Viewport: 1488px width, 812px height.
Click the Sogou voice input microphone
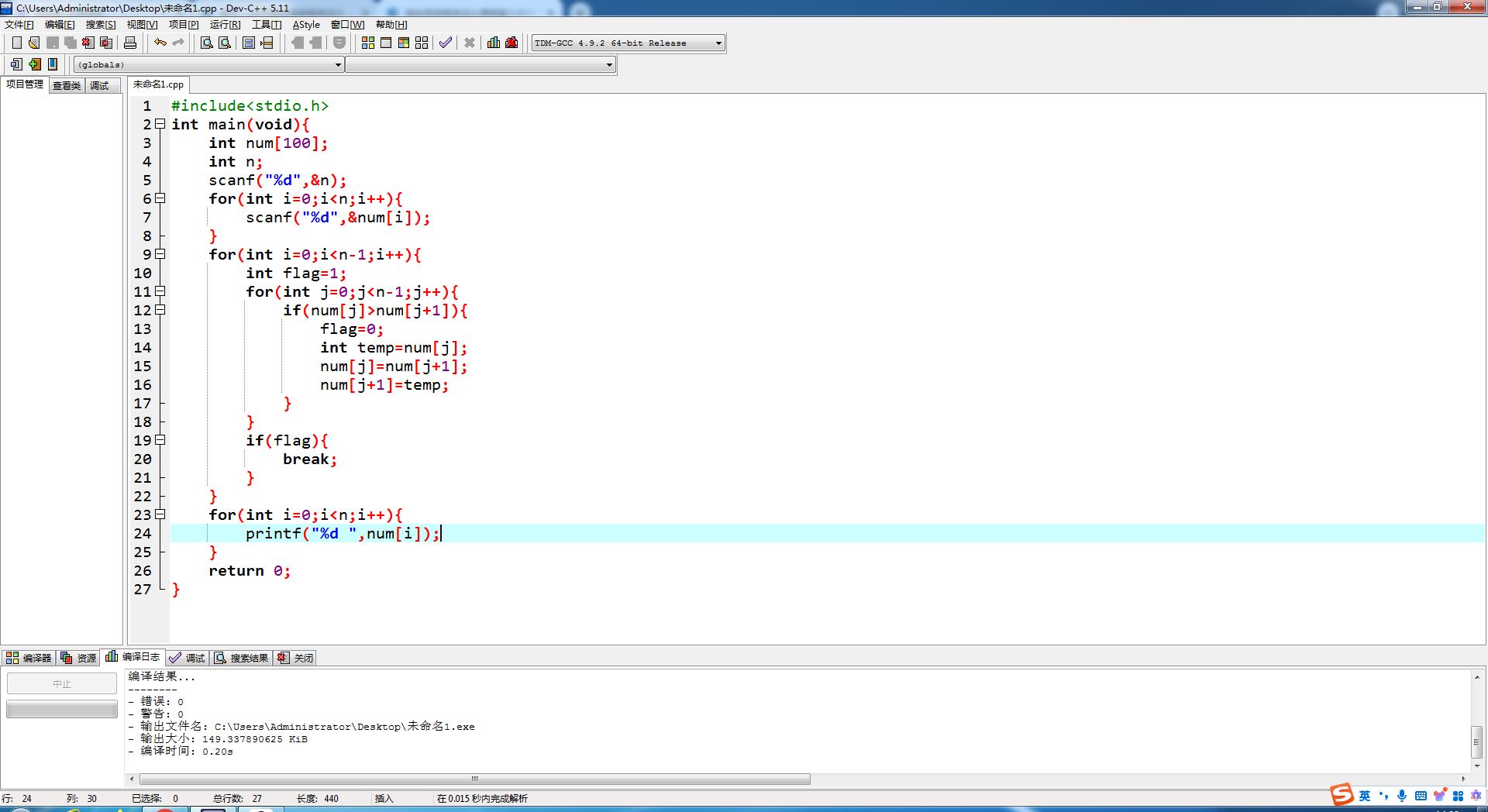coord(1402,796)
